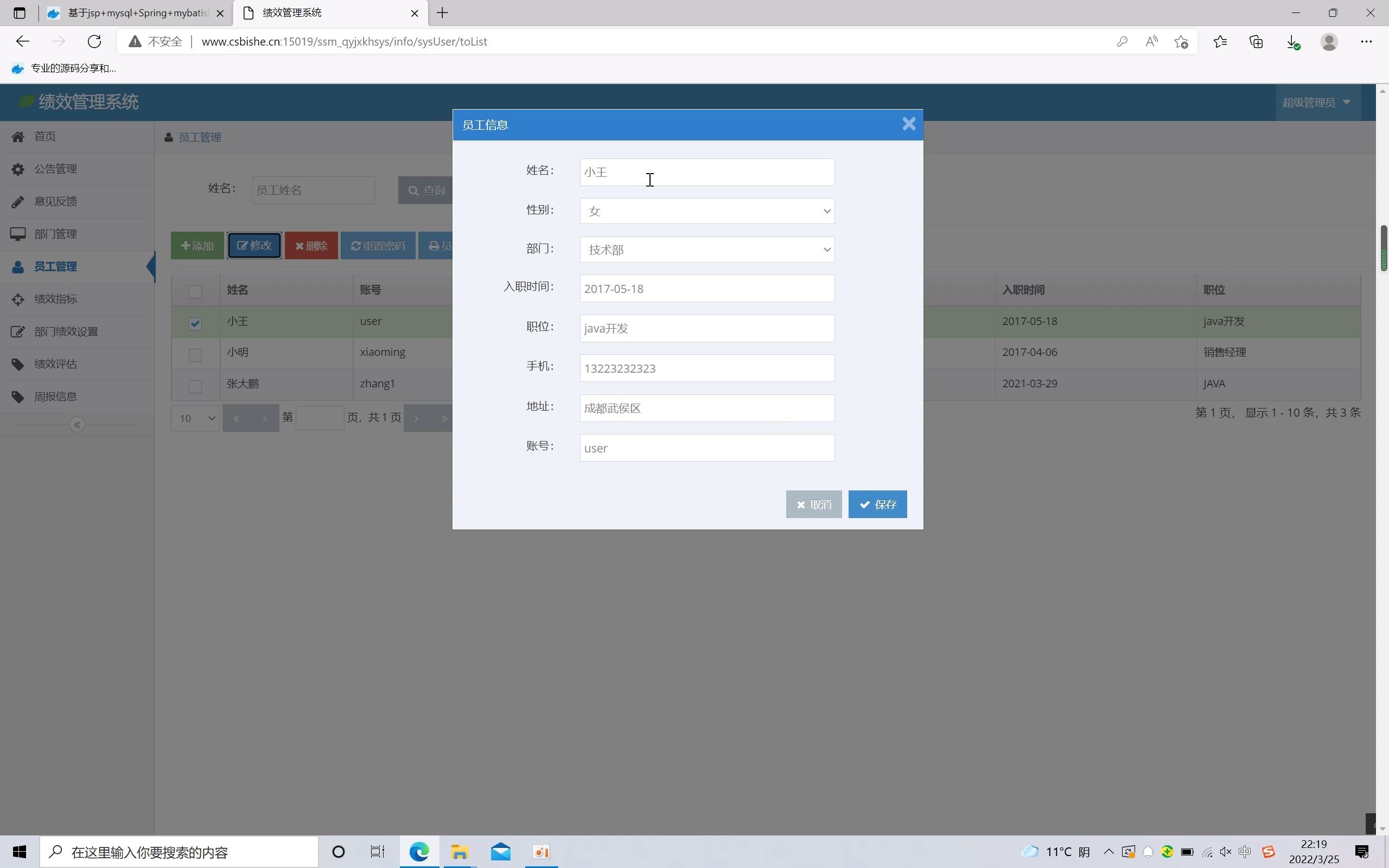Viewport: 1389px width, 868px height.
Task: Click the 员工管理 breadcrumb link
Action: pyautogui.click(x=200, y=137)
